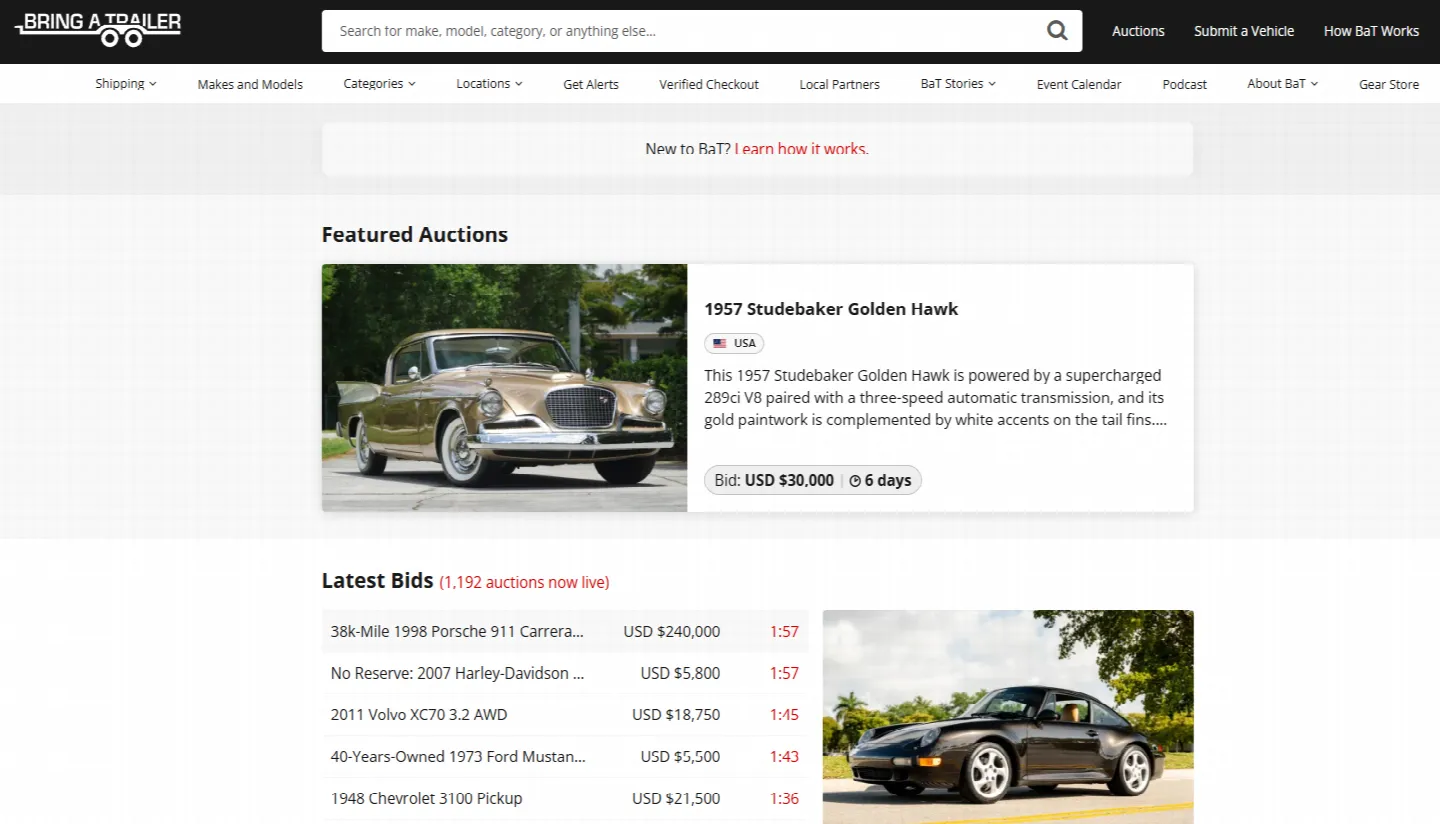Click the USD $18,750 bid amount

pyautogui.click(x=676, y=715)
